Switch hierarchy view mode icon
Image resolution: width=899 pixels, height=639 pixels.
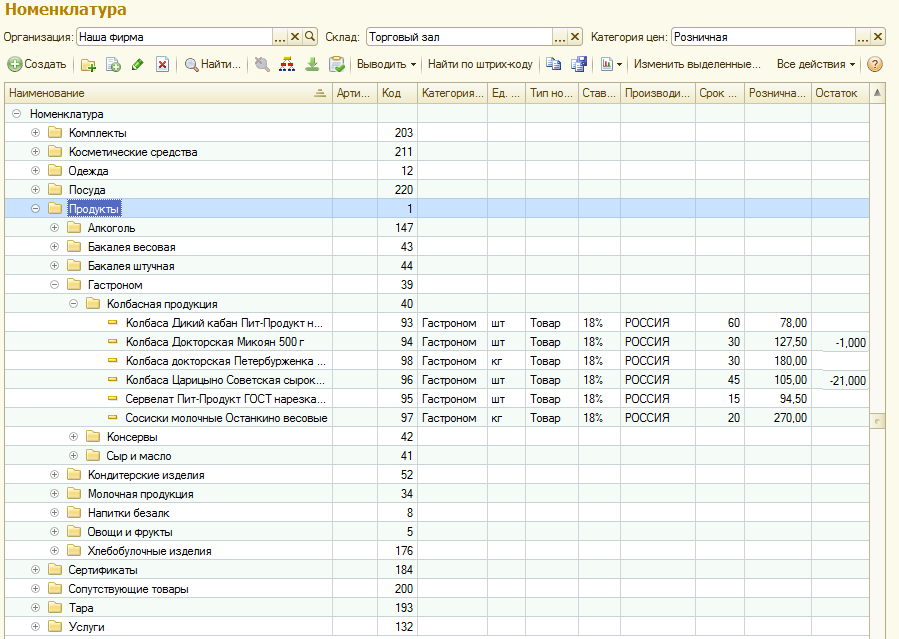[287, 64]
